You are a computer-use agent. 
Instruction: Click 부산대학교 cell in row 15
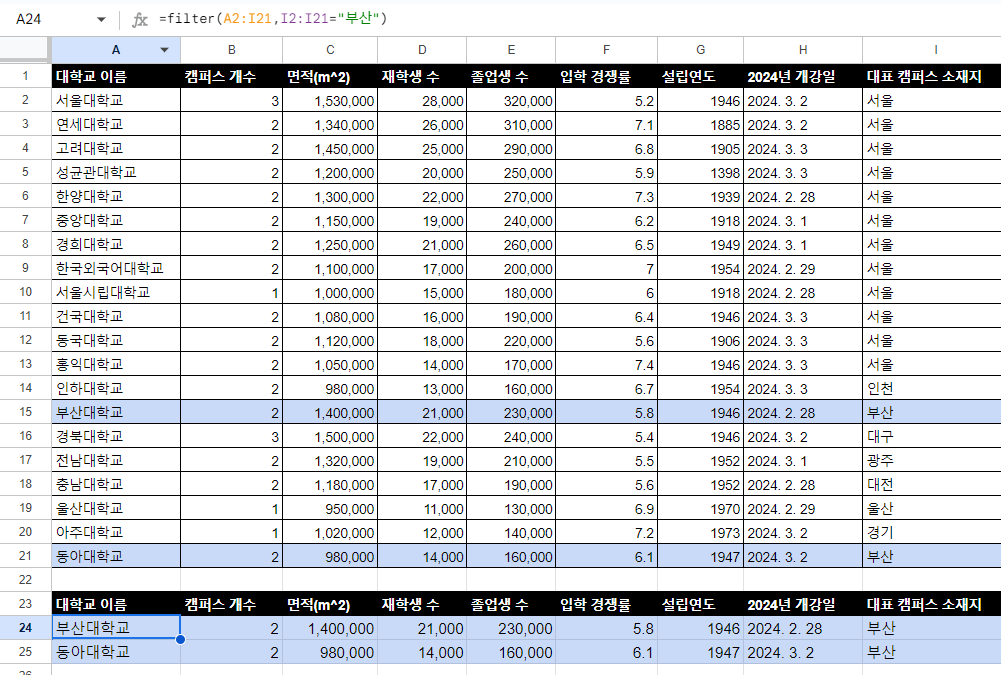point(116,412)
